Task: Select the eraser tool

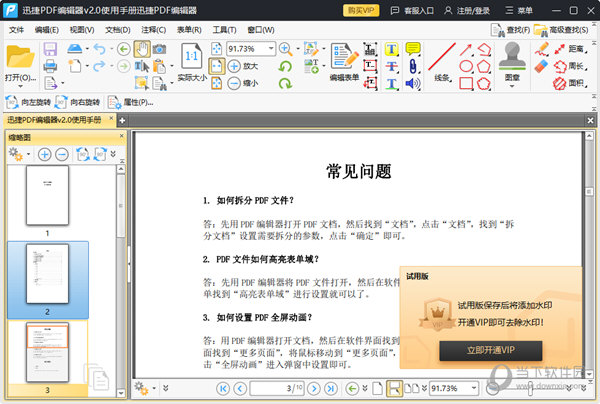Action: [541, 67]
